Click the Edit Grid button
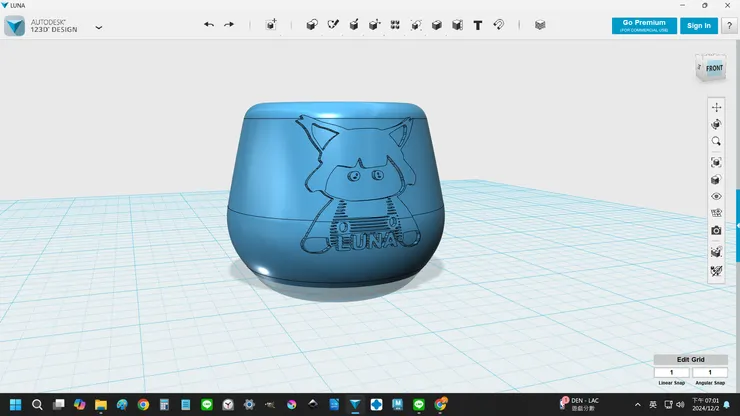This screenshot has width=740, height=416. (690, 359)
